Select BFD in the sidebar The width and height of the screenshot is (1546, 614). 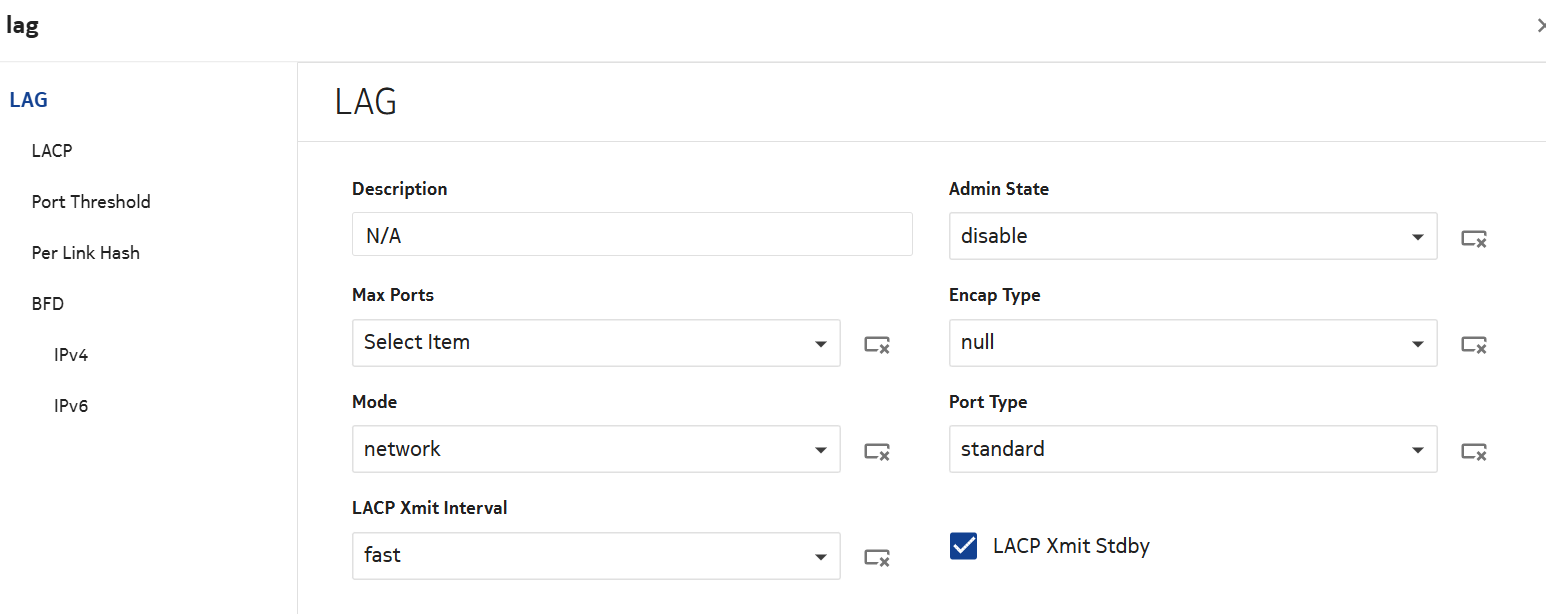[48, 304]
